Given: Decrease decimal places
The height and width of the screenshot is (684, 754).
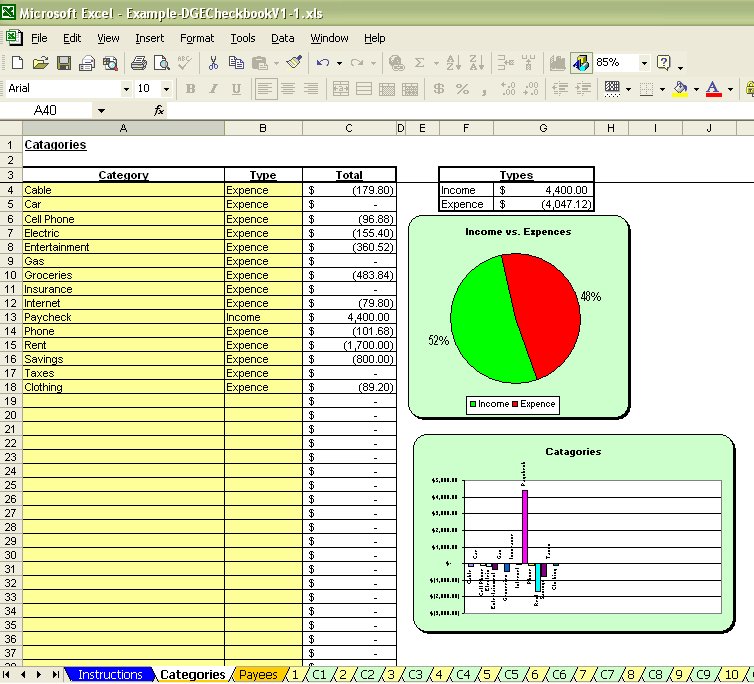Looking at the screenshot, I should (531, 89).
